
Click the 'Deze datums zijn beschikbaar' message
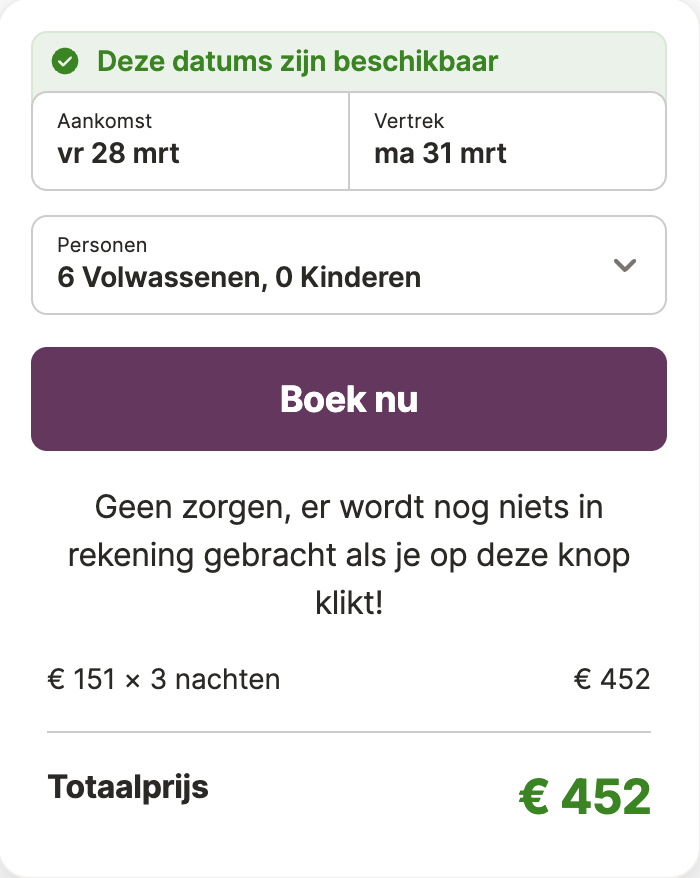click(x=297, y=61)
